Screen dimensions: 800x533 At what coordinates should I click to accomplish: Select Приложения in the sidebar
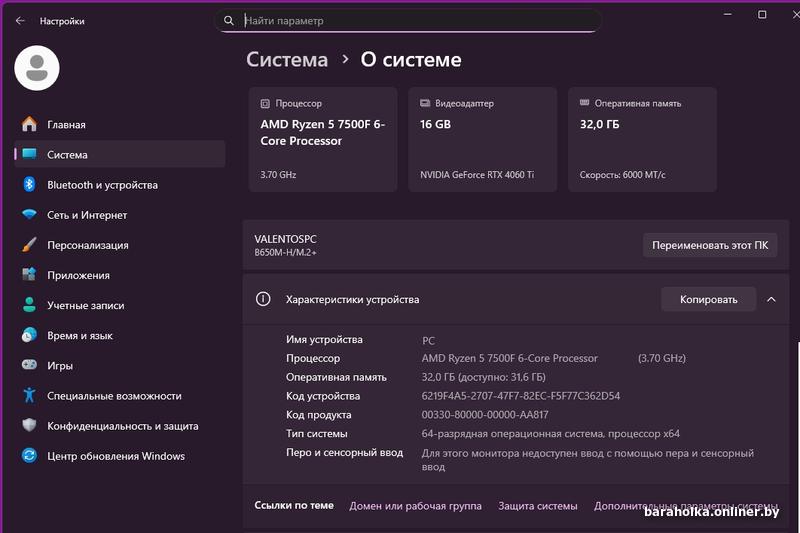(x=119, y=275)
